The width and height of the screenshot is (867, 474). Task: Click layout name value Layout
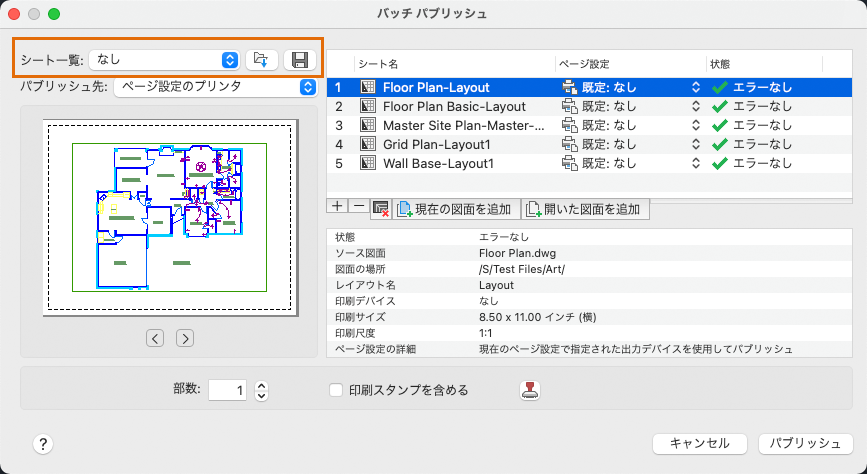[x=497, y=285]
